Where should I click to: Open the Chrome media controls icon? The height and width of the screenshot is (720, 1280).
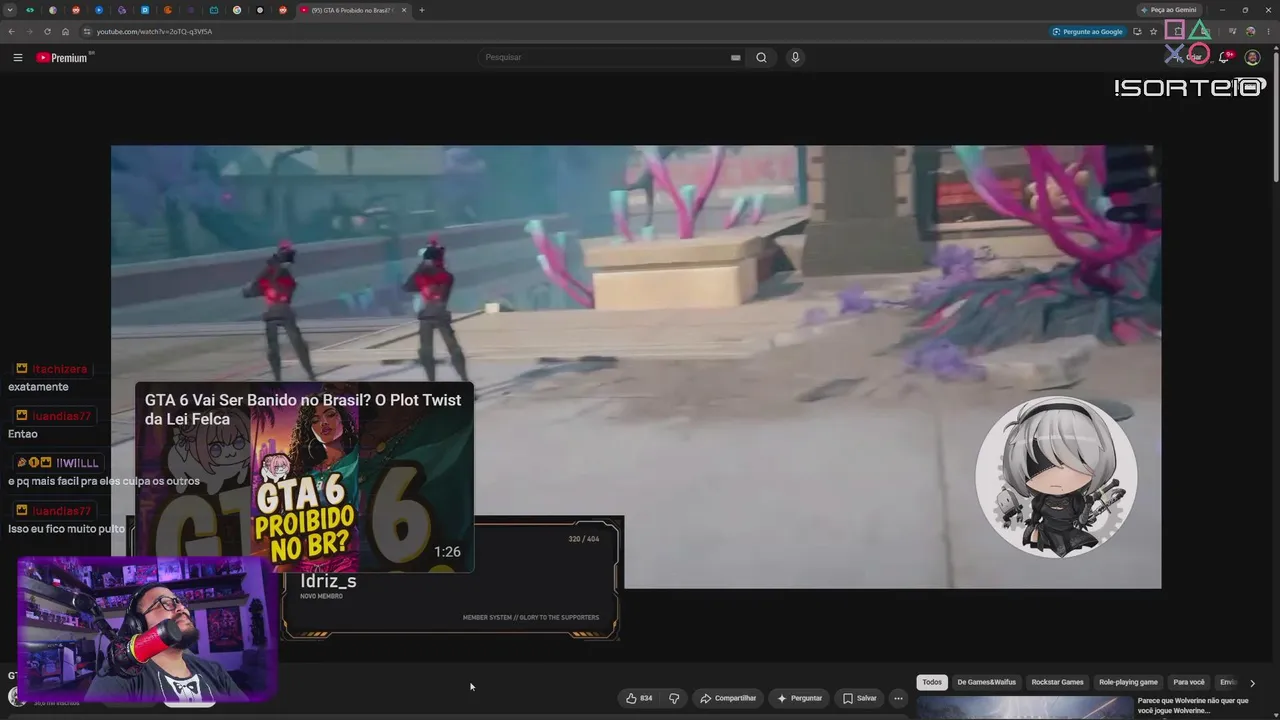point(1232,31)
